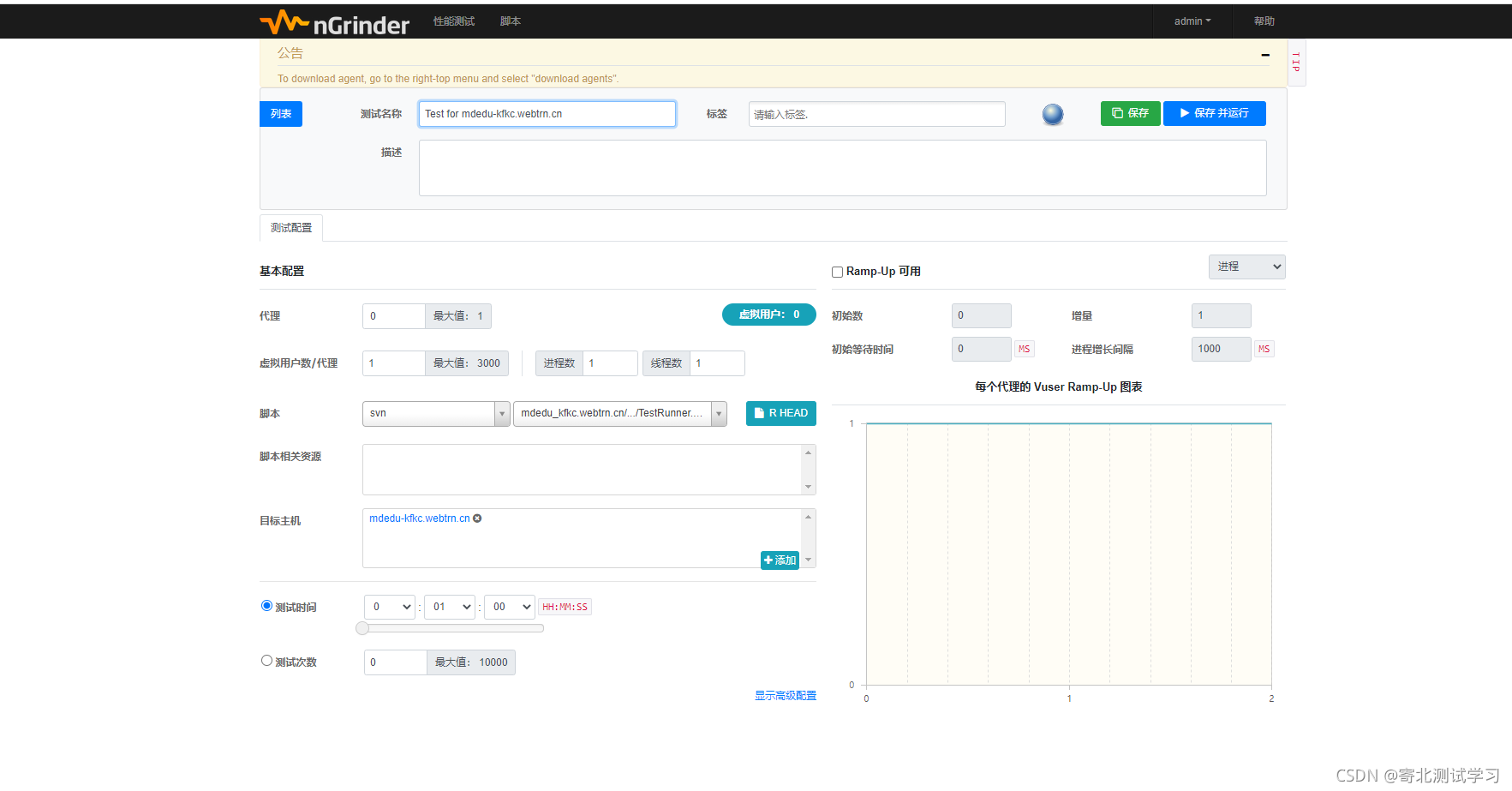Open the TestRunner script path dropdown
This screenshot has height=791, width=1512.
(x=620, y=413)
